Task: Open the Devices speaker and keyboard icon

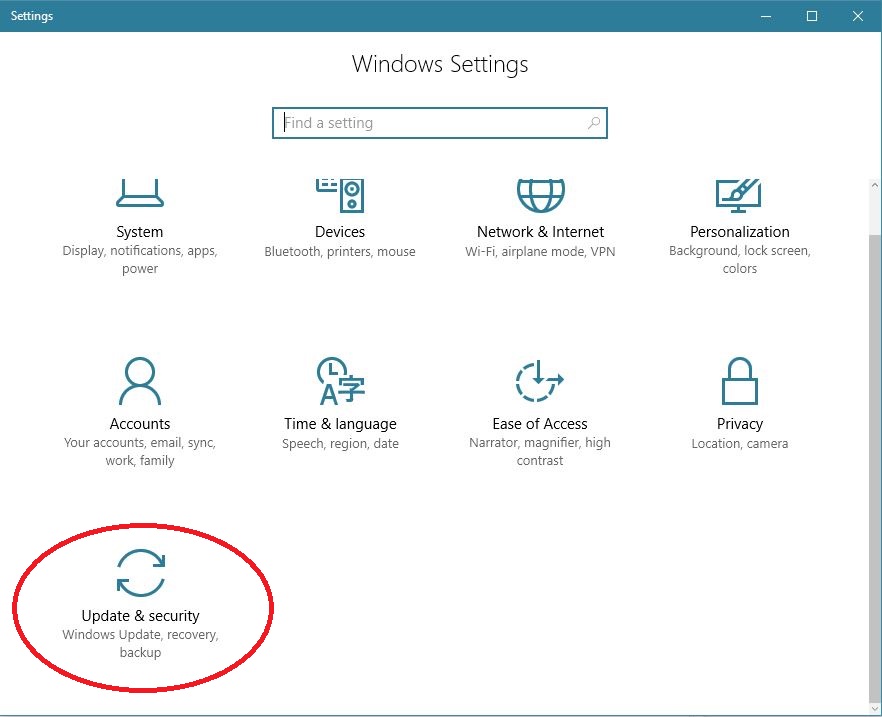Action: (340, 195)
